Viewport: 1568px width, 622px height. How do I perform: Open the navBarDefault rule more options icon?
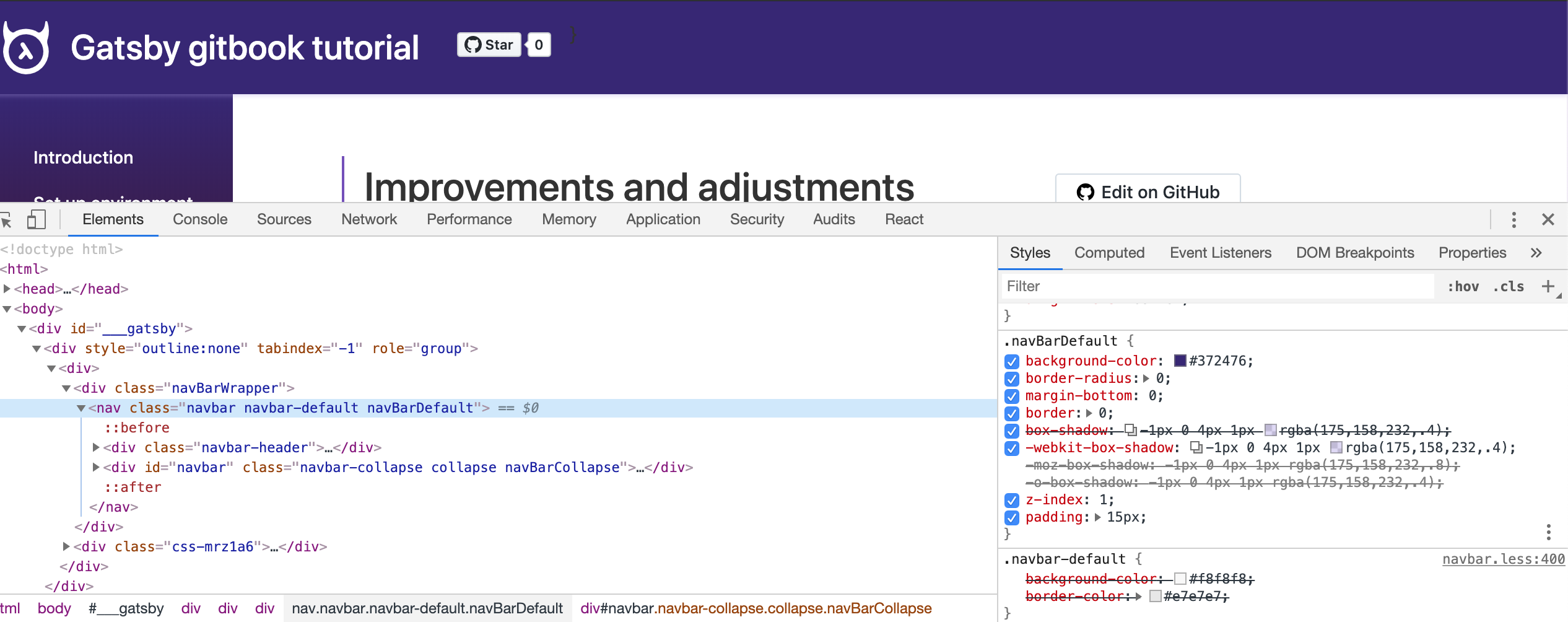click(1548, 532)
